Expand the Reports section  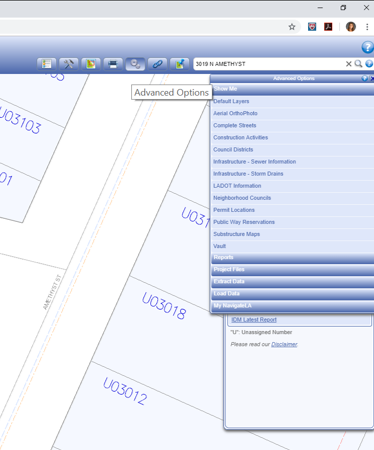click(x=293, y=258)
